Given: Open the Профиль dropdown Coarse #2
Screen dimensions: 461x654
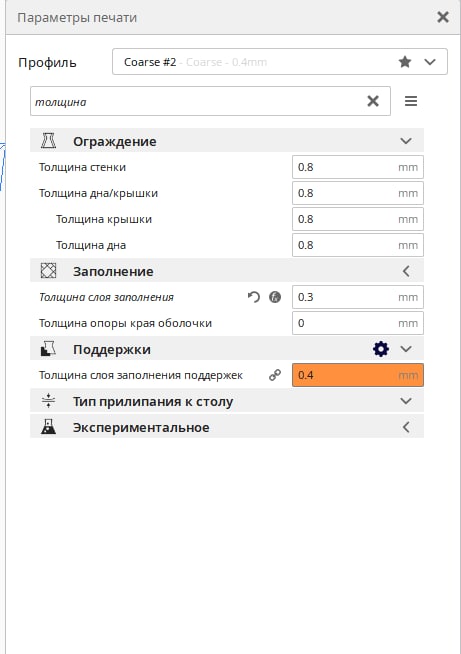Looking at the screenshot, I should (280, 62).
